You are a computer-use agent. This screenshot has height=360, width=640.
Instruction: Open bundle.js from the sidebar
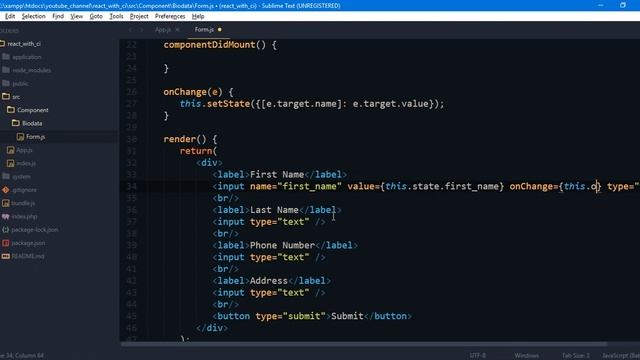coord(23,203)
